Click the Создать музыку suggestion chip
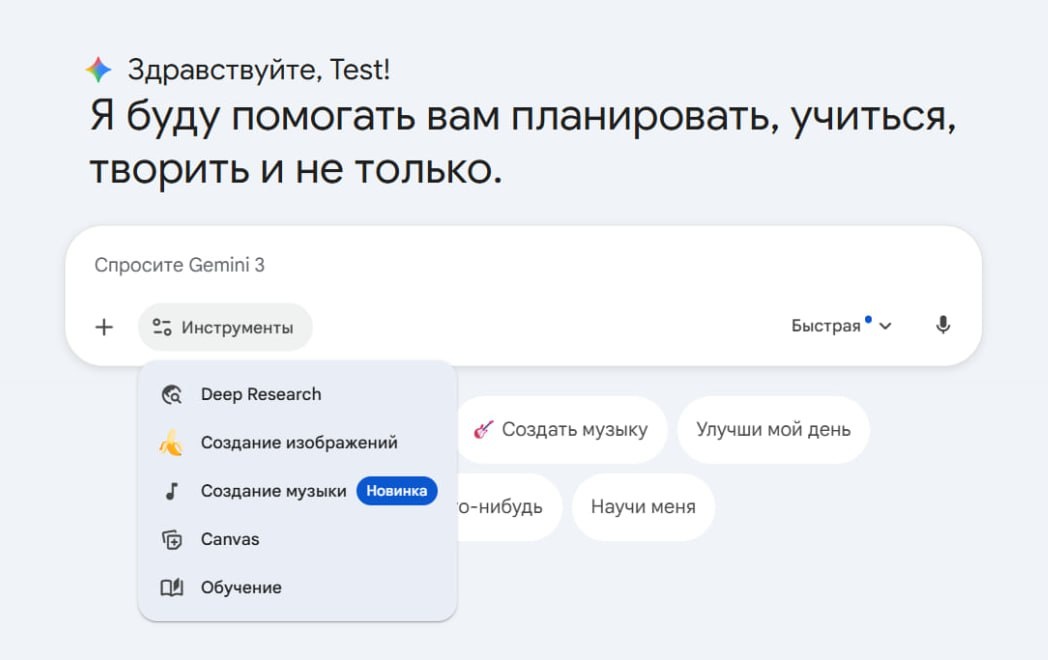The image size is (1048, 660). (x=561, y=429)
